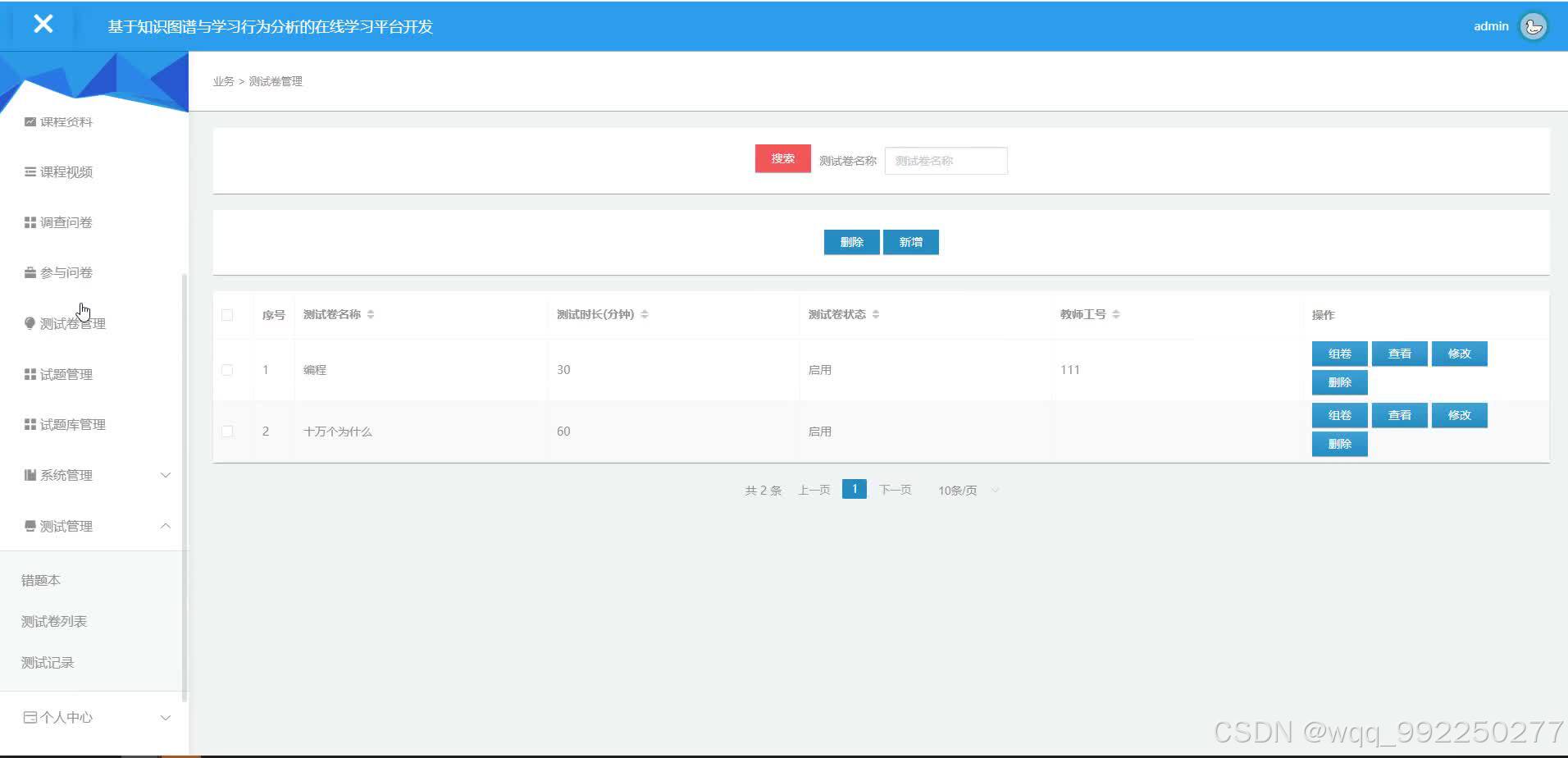The image size is (1568, 758).
Task: Click the 试题管理 grid icon
Action: pyautogui.click(x=30, y=374)
